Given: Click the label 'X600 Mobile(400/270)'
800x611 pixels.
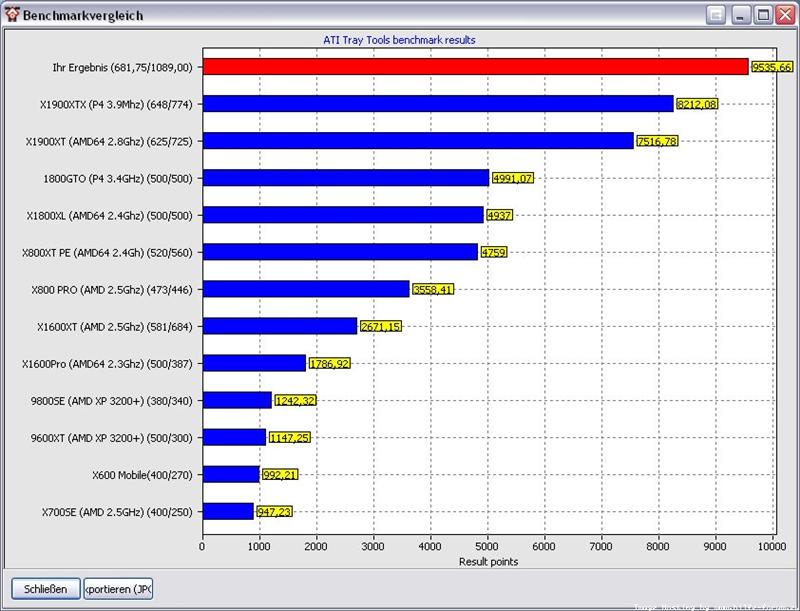Looking at the screenshot, I should [142, 475].
